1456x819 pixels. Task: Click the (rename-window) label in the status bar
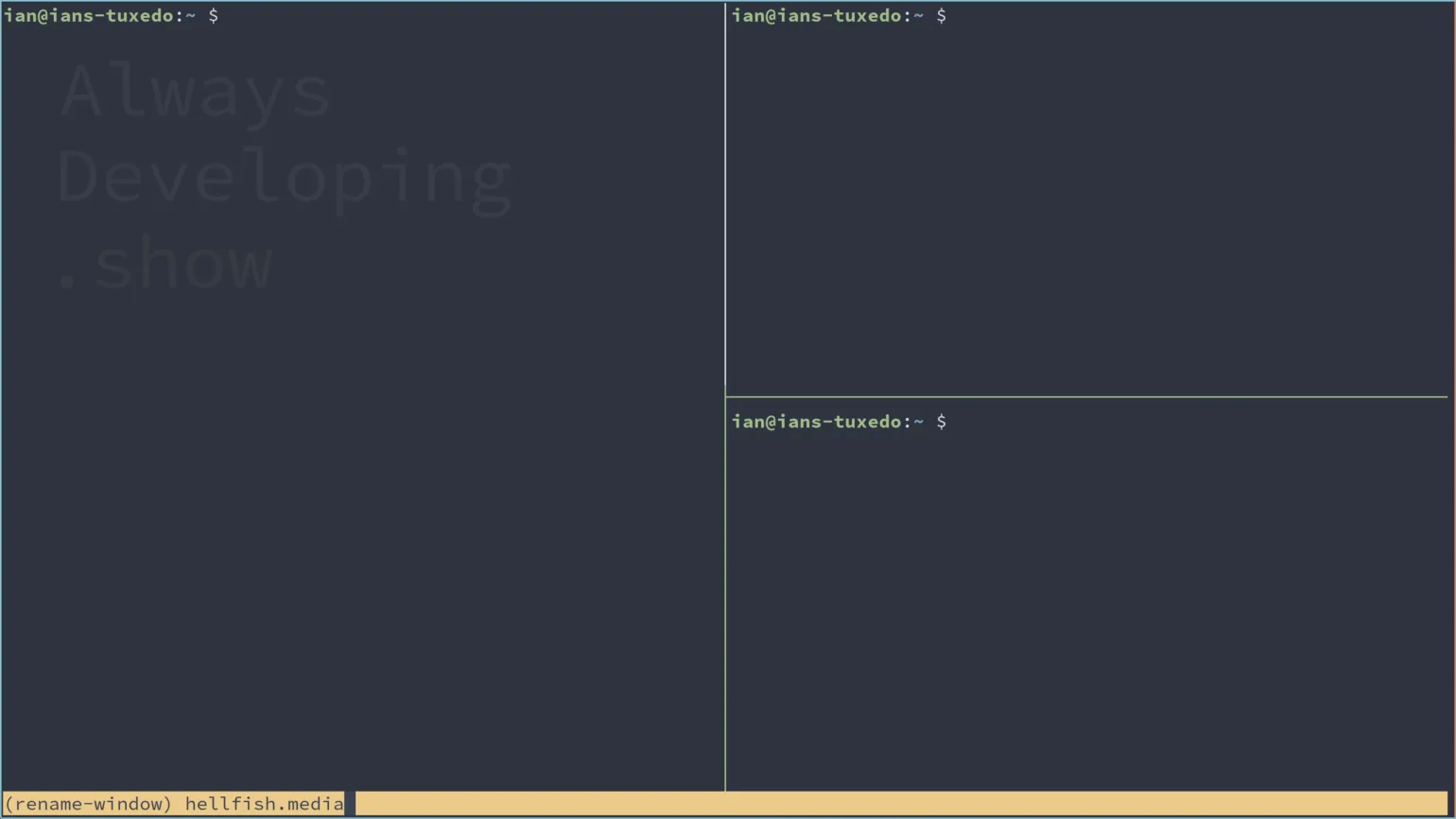point(88,804)
